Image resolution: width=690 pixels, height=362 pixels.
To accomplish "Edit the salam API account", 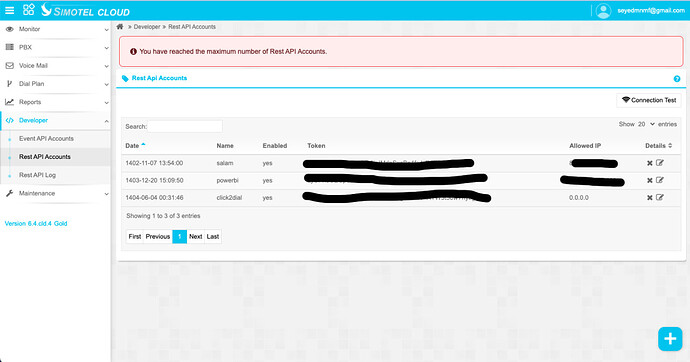I will pyautogui.click(x=660, y=163).
